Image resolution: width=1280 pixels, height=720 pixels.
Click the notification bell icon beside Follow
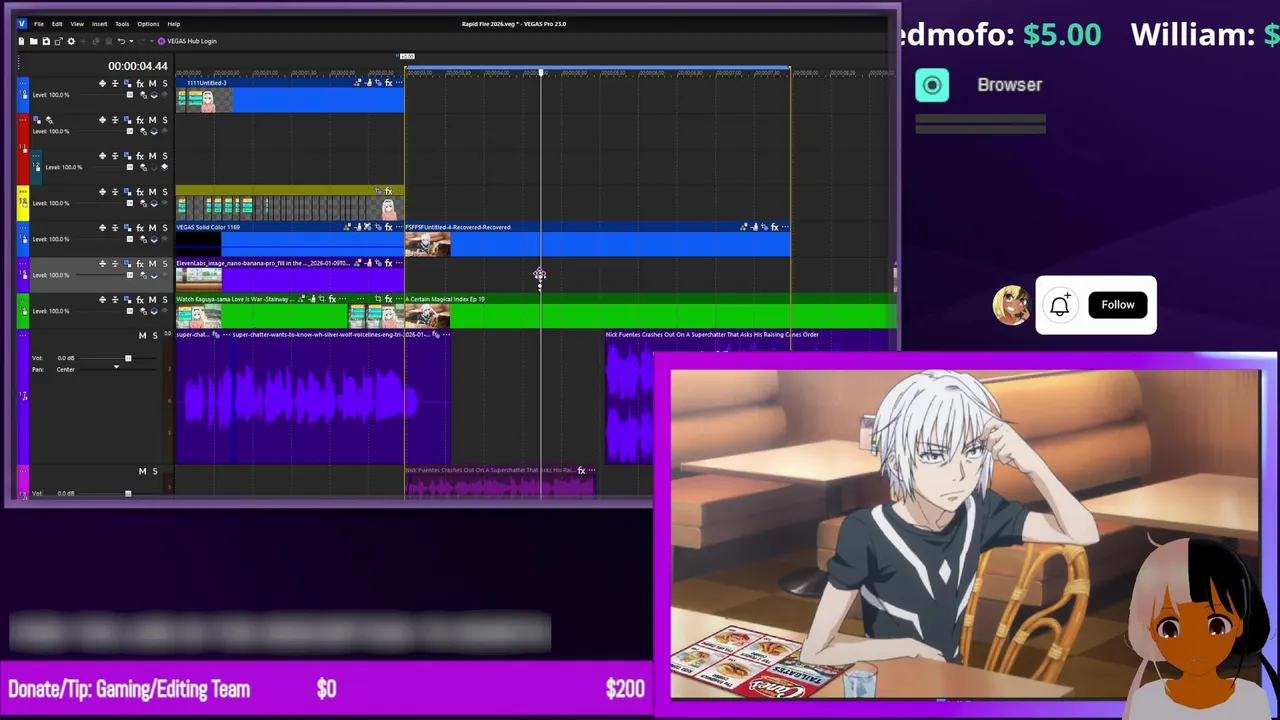pyautogui.click(x=1060, y=305)
